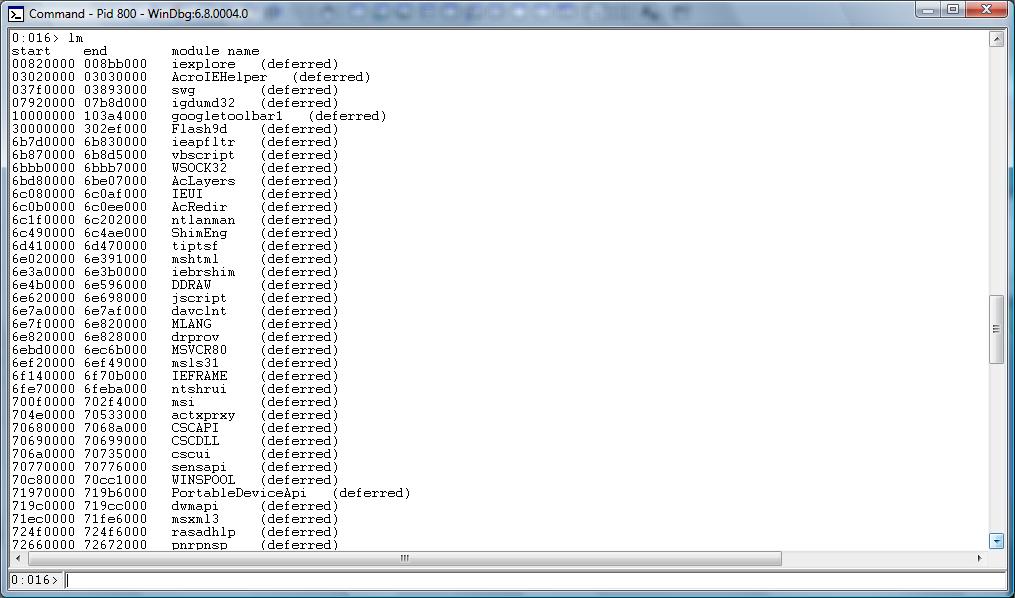Click the mshtml module name
This screenshot has height=598, width=1015.
click(195, 259)
